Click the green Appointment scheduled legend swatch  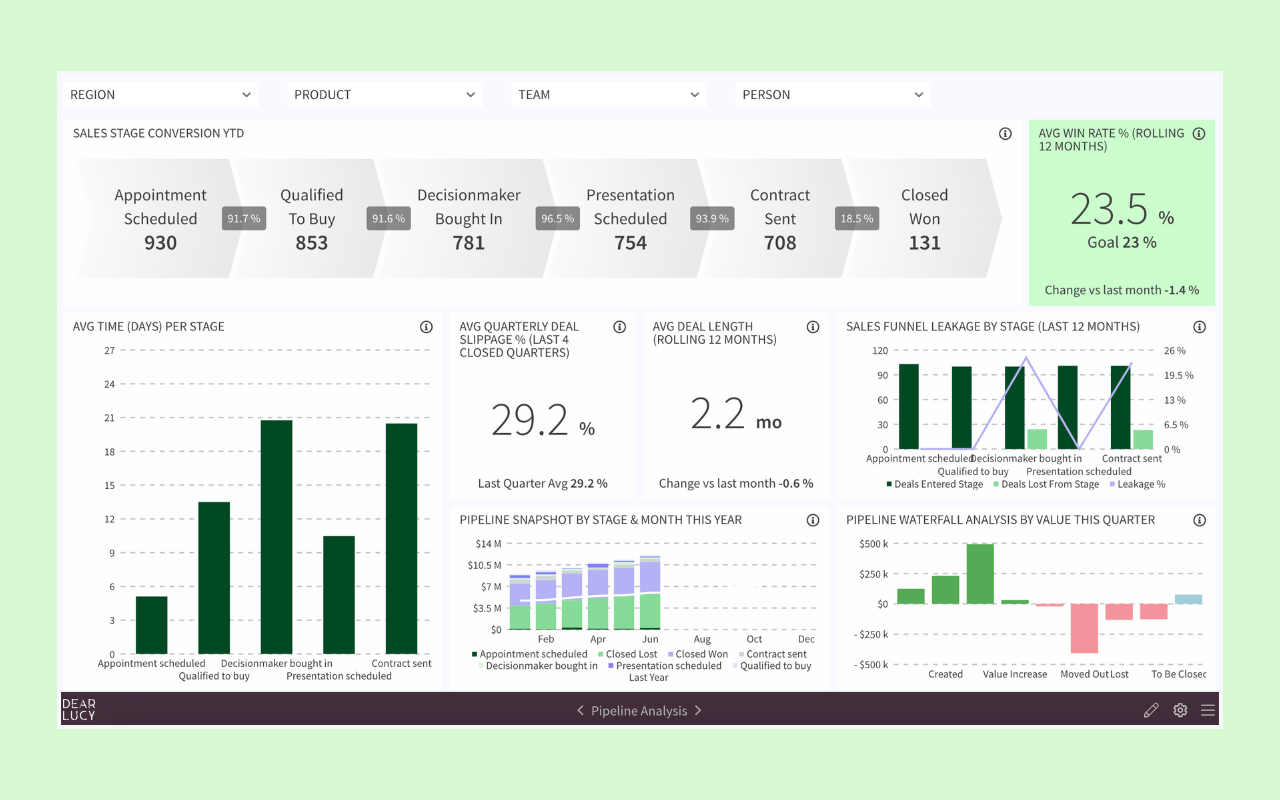(x=473, y=653)
